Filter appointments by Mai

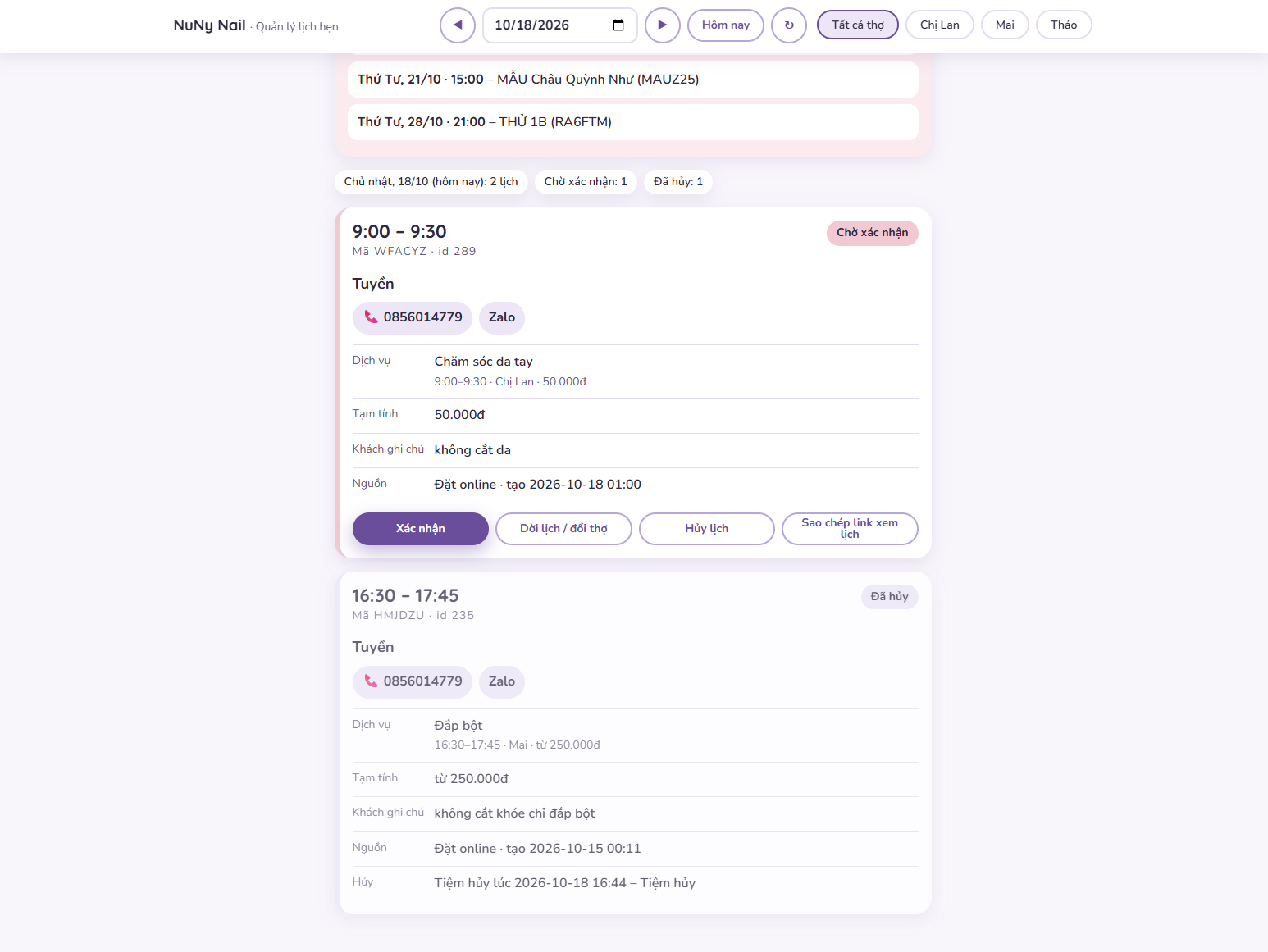click(x=1005, y=25)
